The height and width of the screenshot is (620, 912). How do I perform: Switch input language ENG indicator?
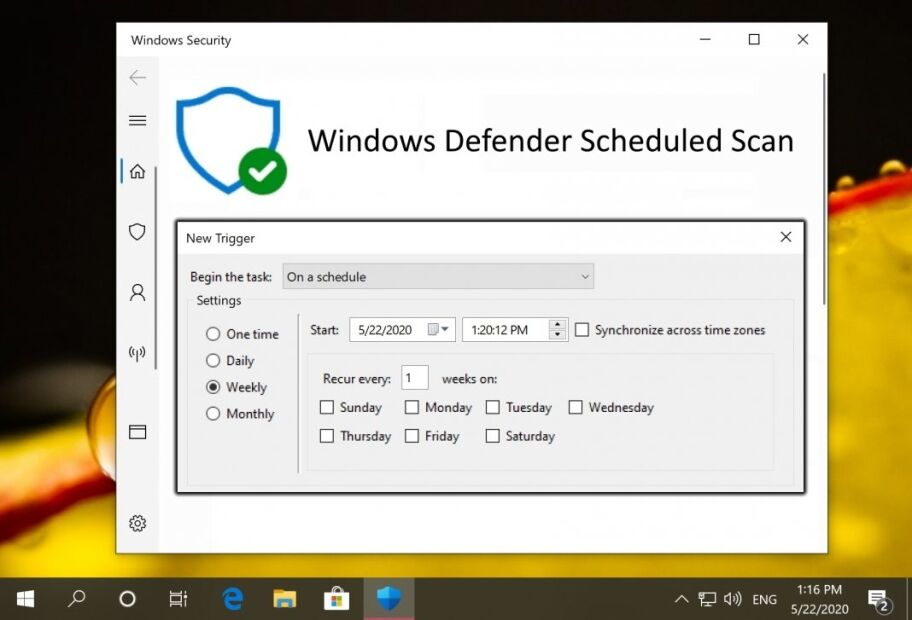[x=764, y=600]
